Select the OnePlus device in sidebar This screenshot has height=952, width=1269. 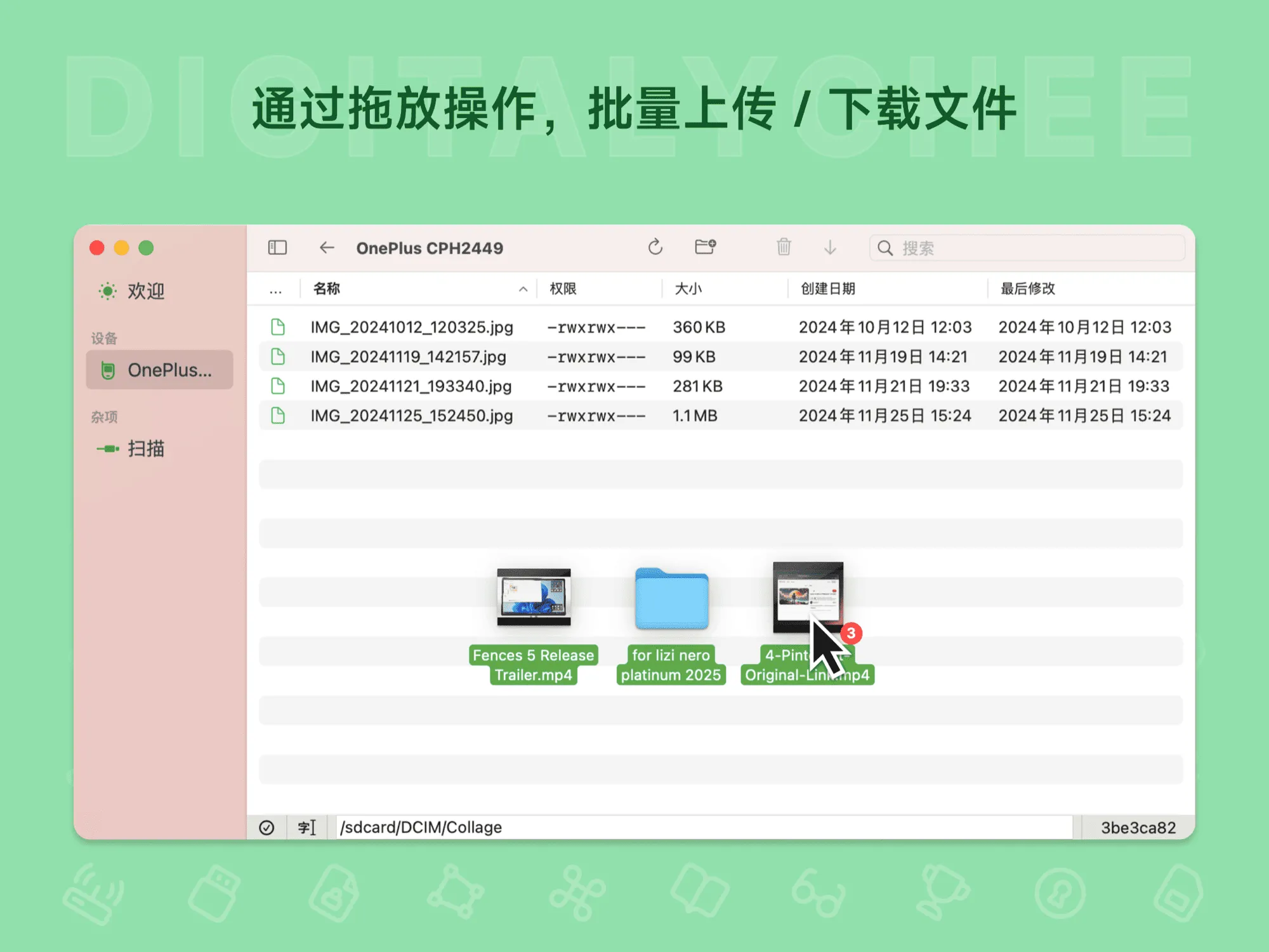click(160, 370)
